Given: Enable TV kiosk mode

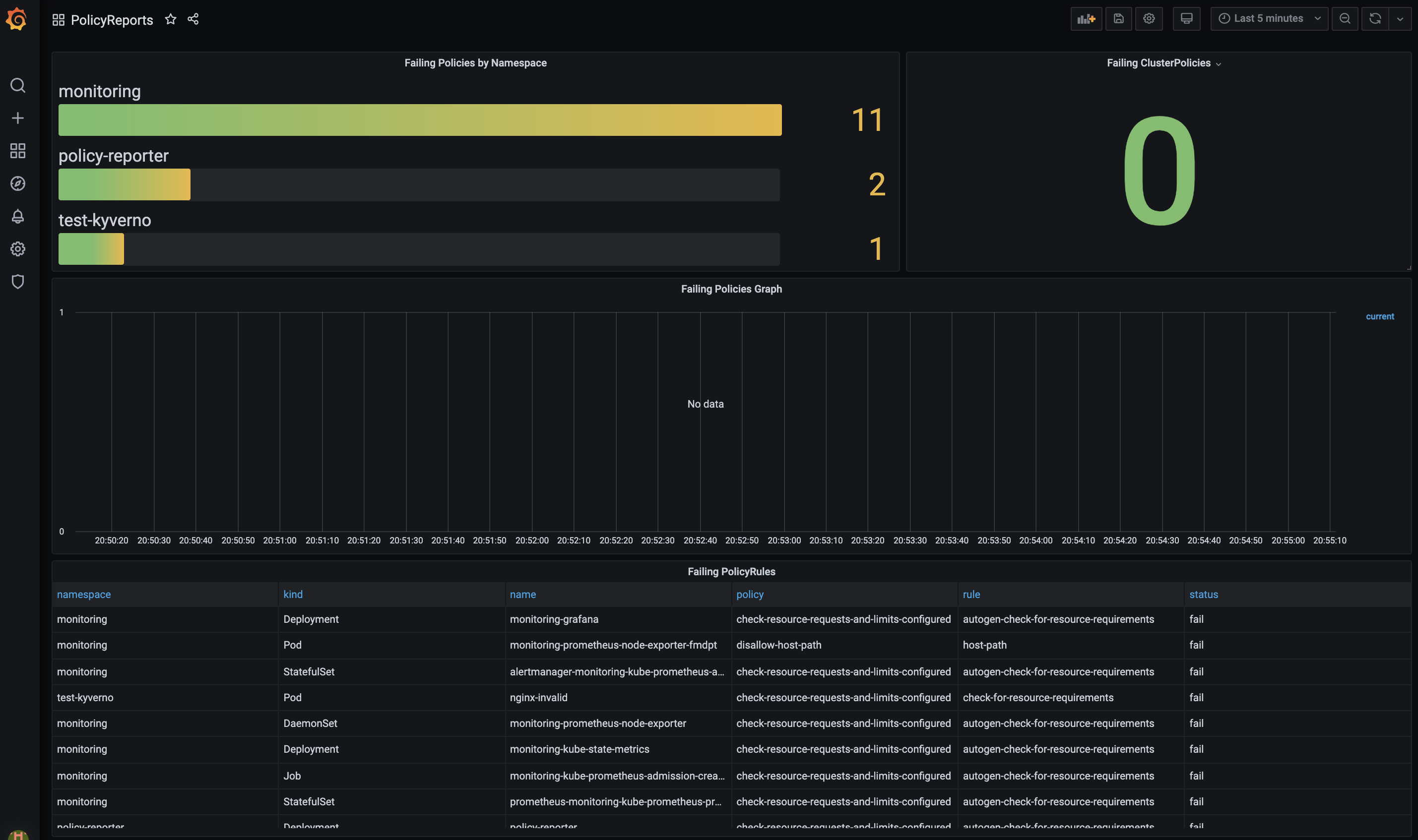Looking at the screenshot, I should [x=1186, y=18].
